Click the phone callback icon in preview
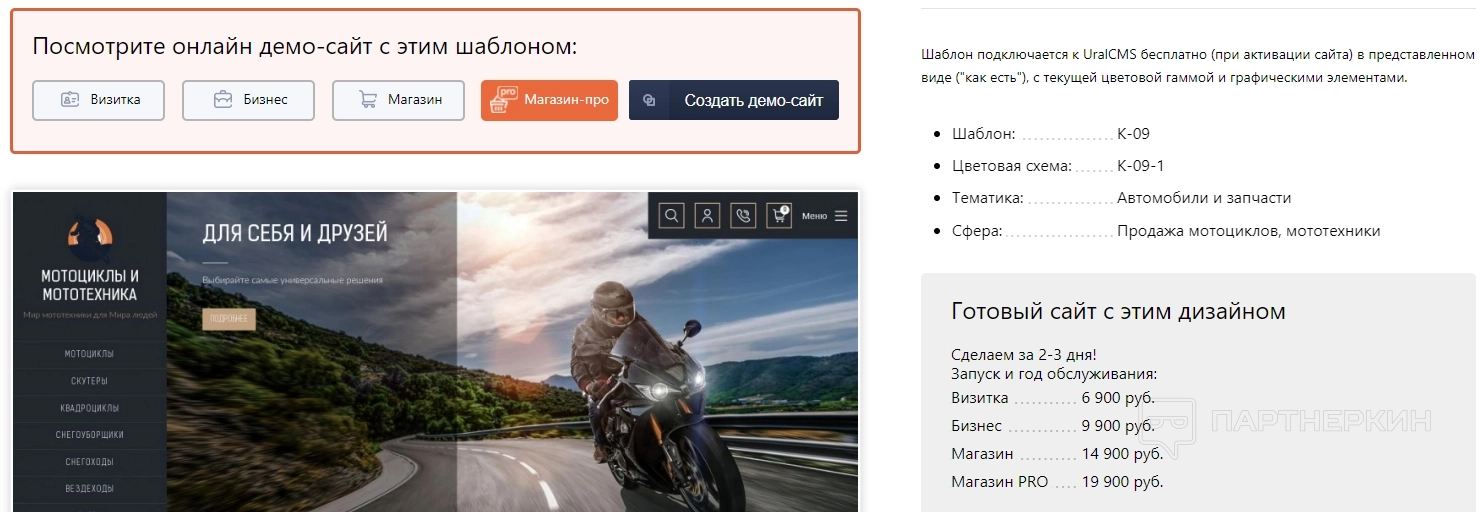Viewport: 1483px width, 512px height. (x=743, y=215)
